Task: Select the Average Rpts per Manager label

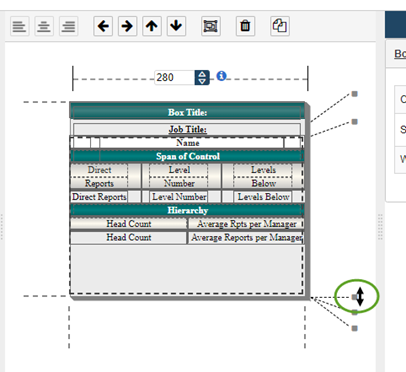Action: (x=246, y=224)
